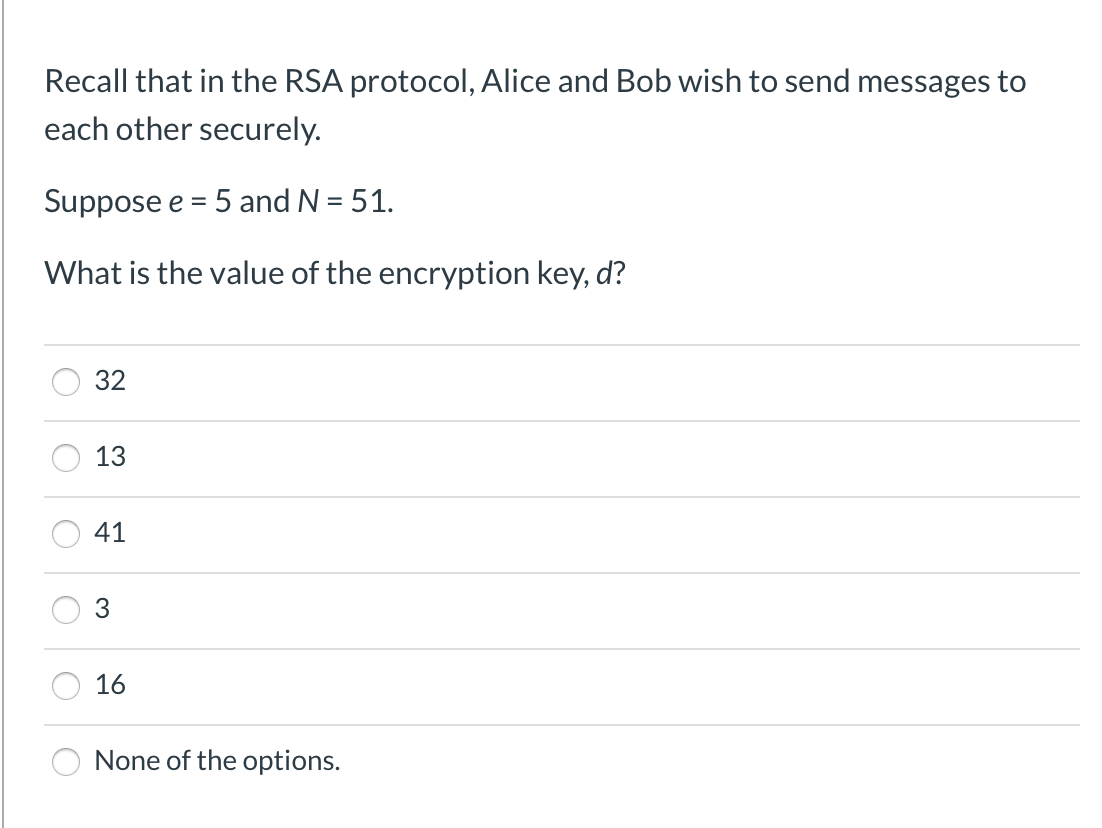Viewport: 1102px width, 828px height.
Task: Select the radio button for answer 16
Action: tap(65, 685)
